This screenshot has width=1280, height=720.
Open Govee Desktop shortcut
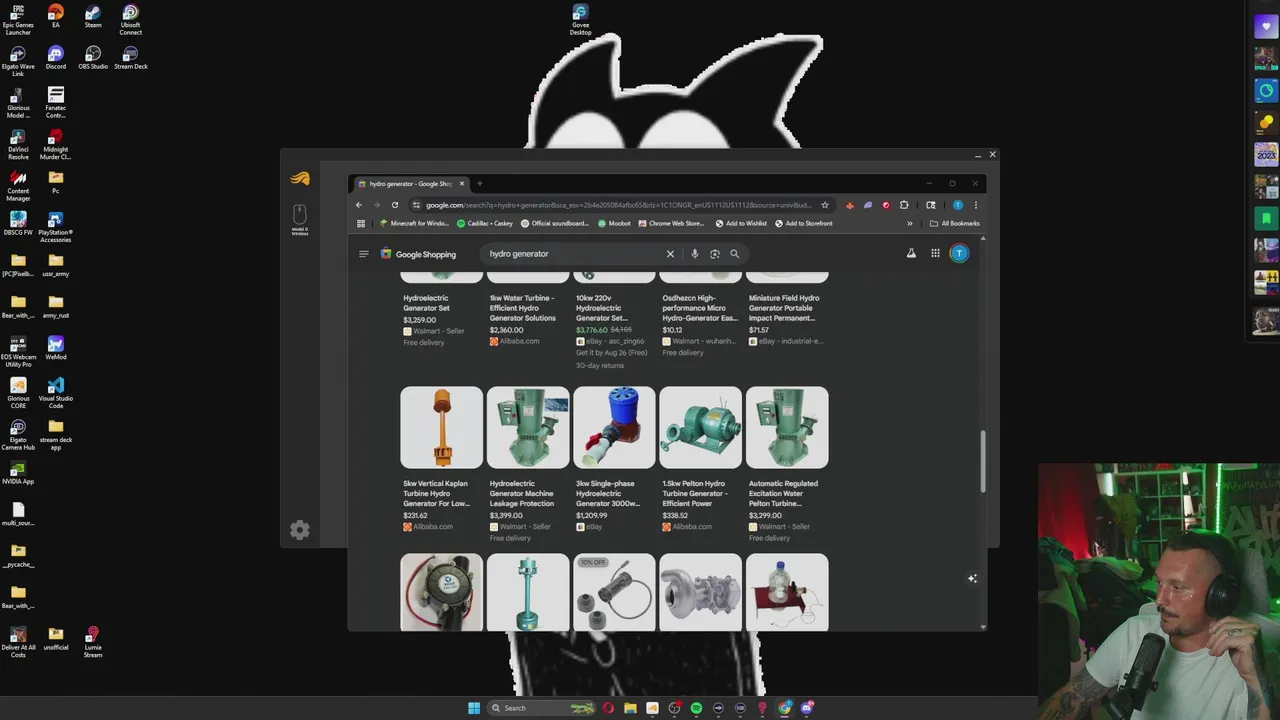tap(580, 19)
